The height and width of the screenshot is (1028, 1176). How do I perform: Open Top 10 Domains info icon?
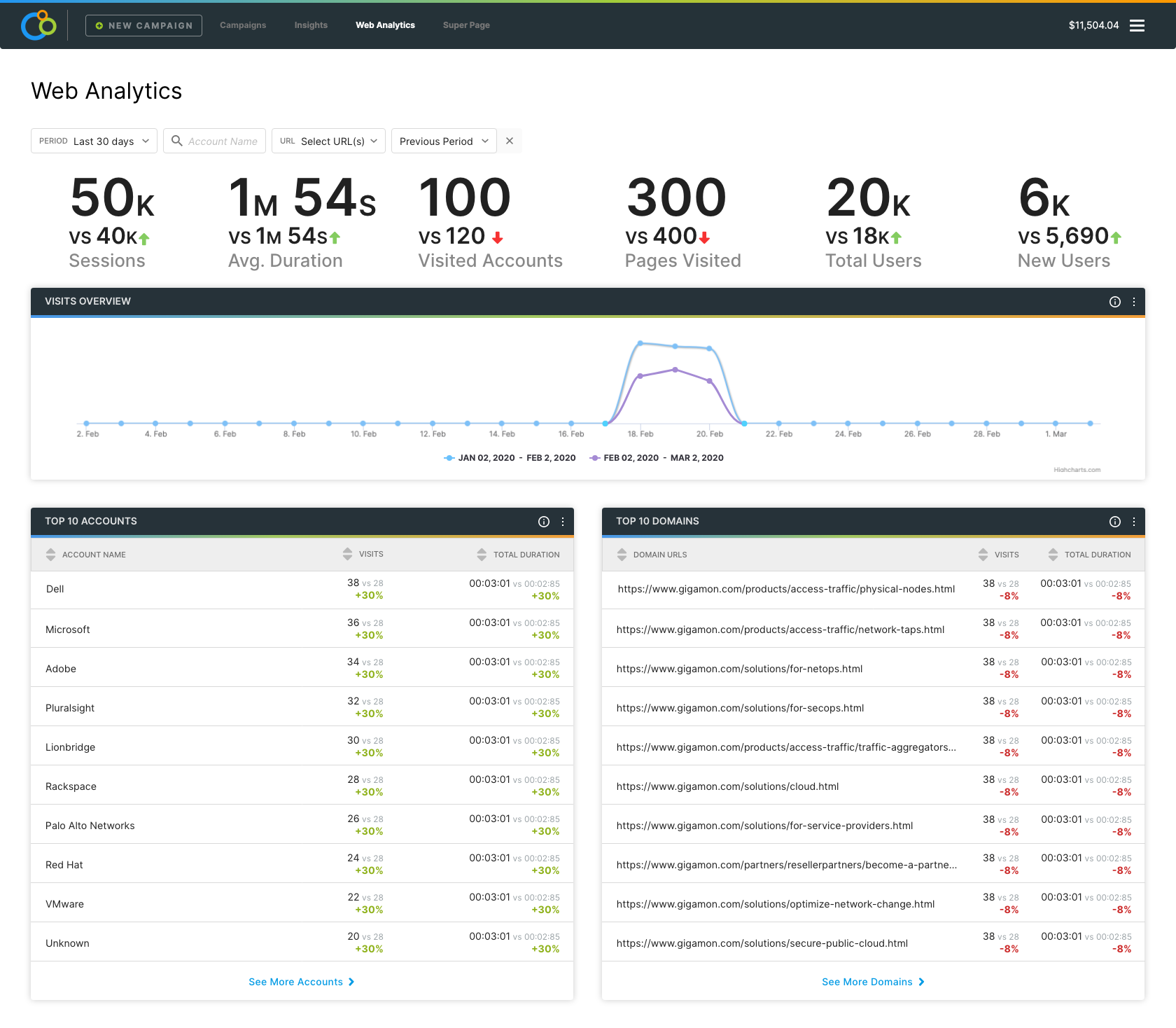coord(1115,522)
